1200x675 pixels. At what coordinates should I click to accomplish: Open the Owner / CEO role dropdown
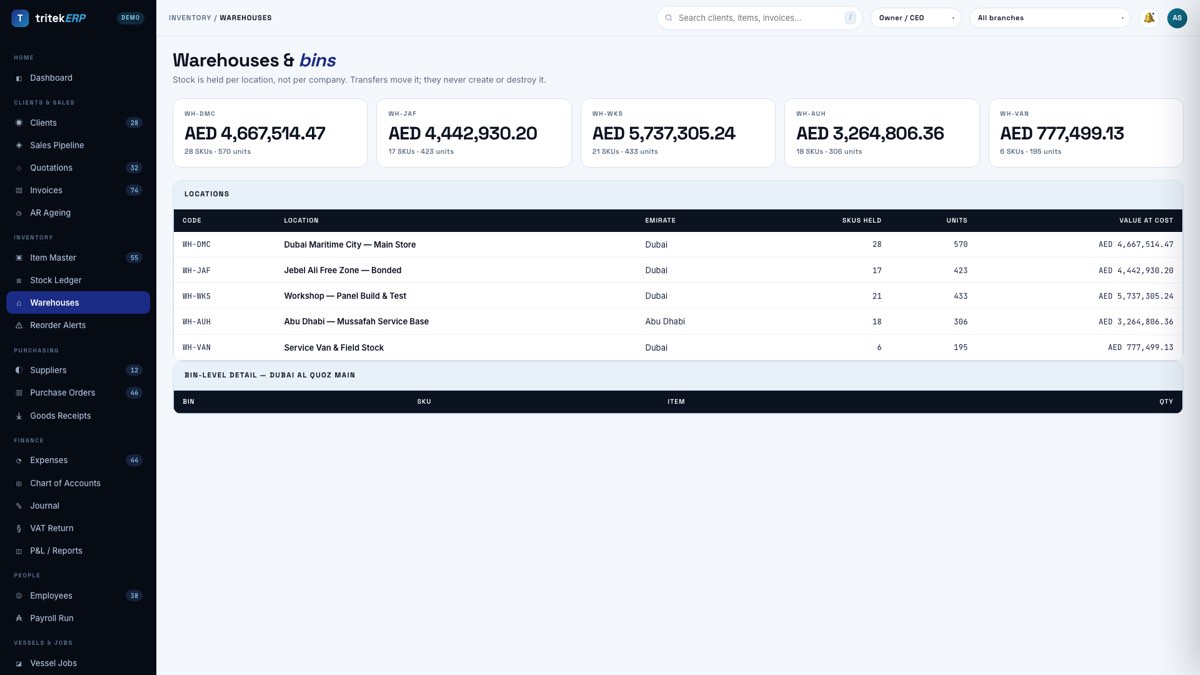[x=916, y=18]
